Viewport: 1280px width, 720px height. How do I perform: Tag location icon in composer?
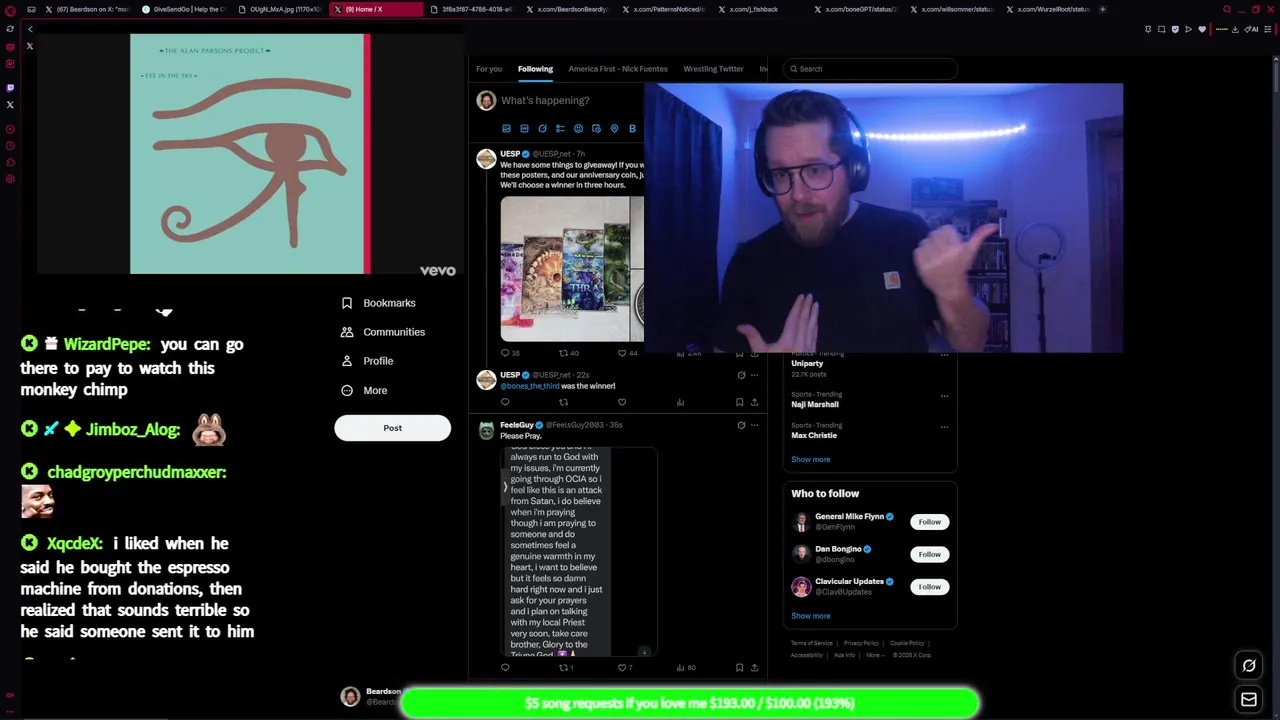point(614,129)
